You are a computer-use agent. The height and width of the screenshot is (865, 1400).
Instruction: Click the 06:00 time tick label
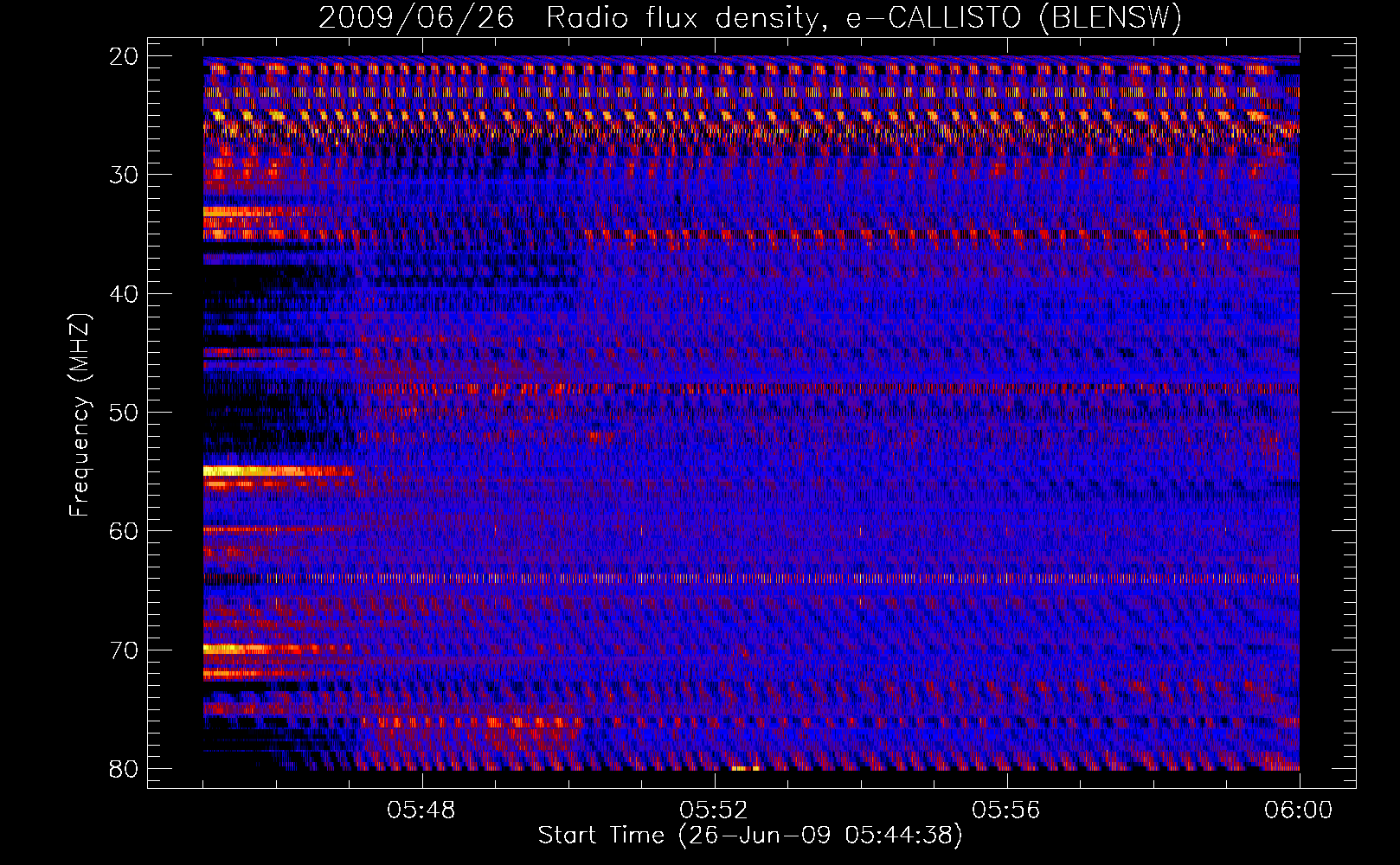click(1298, 811)
